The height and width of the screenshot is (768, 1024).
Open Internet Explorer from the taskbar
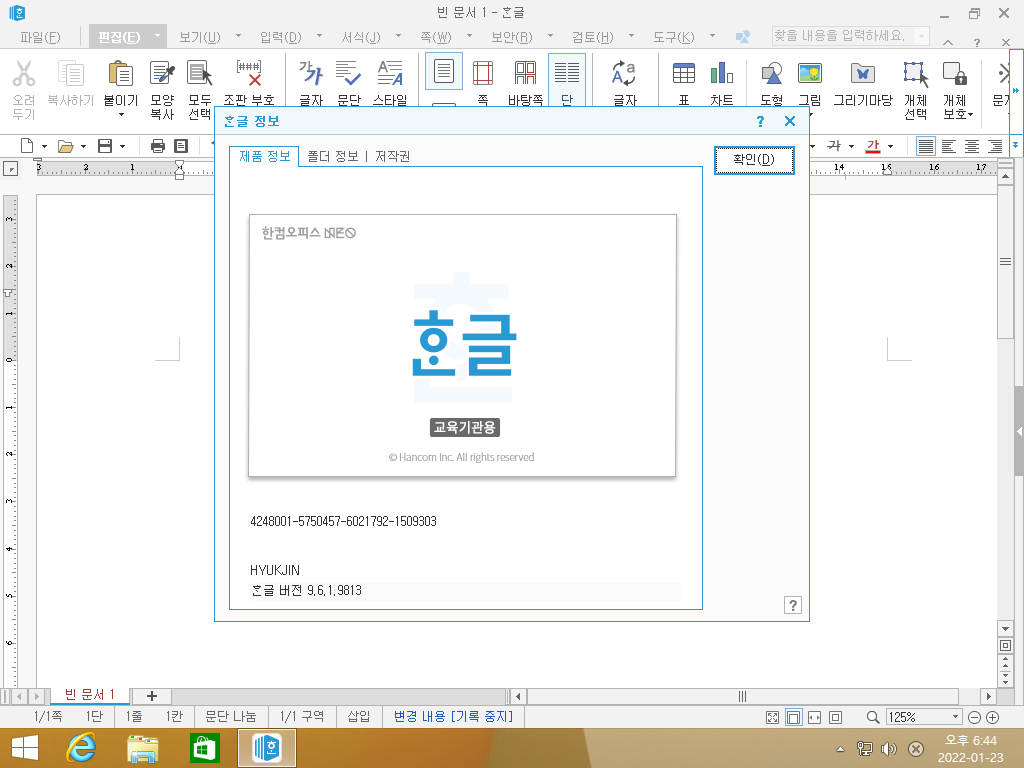(x=81, y=748)
